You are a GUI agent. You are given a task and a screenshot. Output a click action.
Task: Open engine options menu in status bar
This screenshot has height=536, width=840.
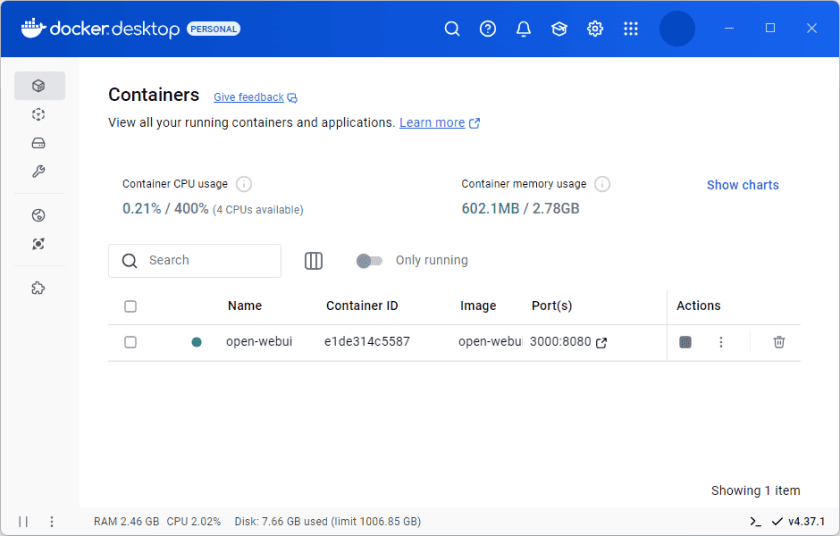pyautogui.click(x=51, y=522)
